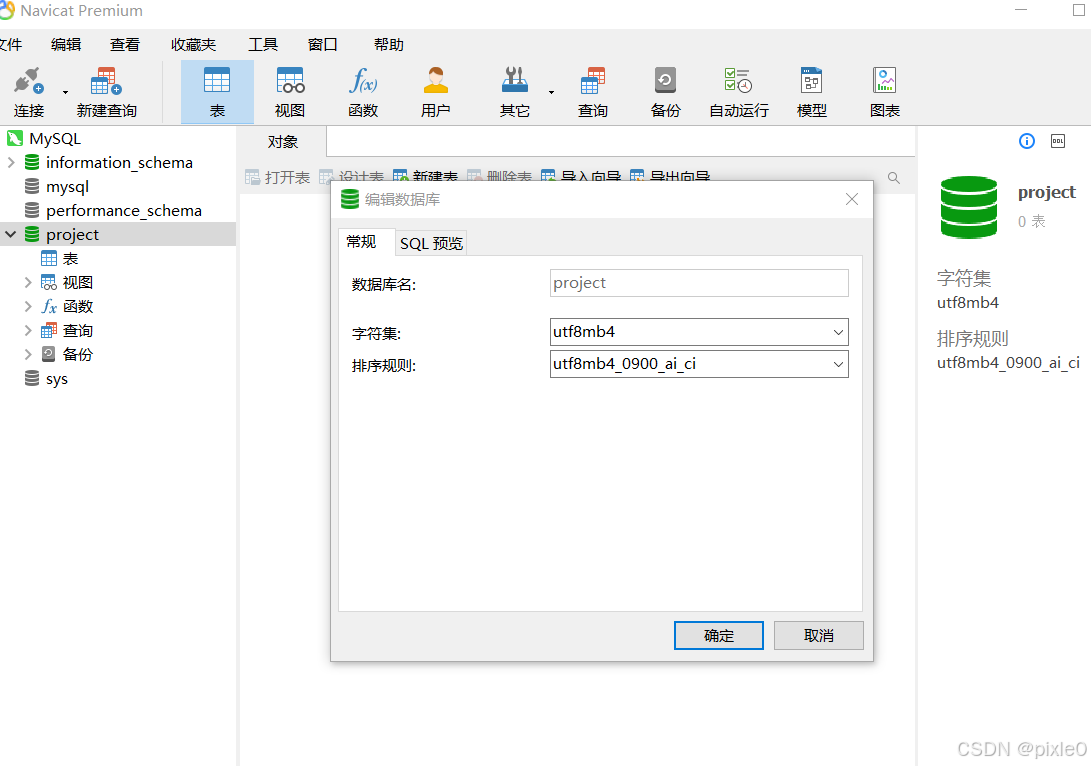The height and width of the screenshot is (766, 1091).
Task: Select the Function (函数) toolbar icon
Action: tap(363, 92)
